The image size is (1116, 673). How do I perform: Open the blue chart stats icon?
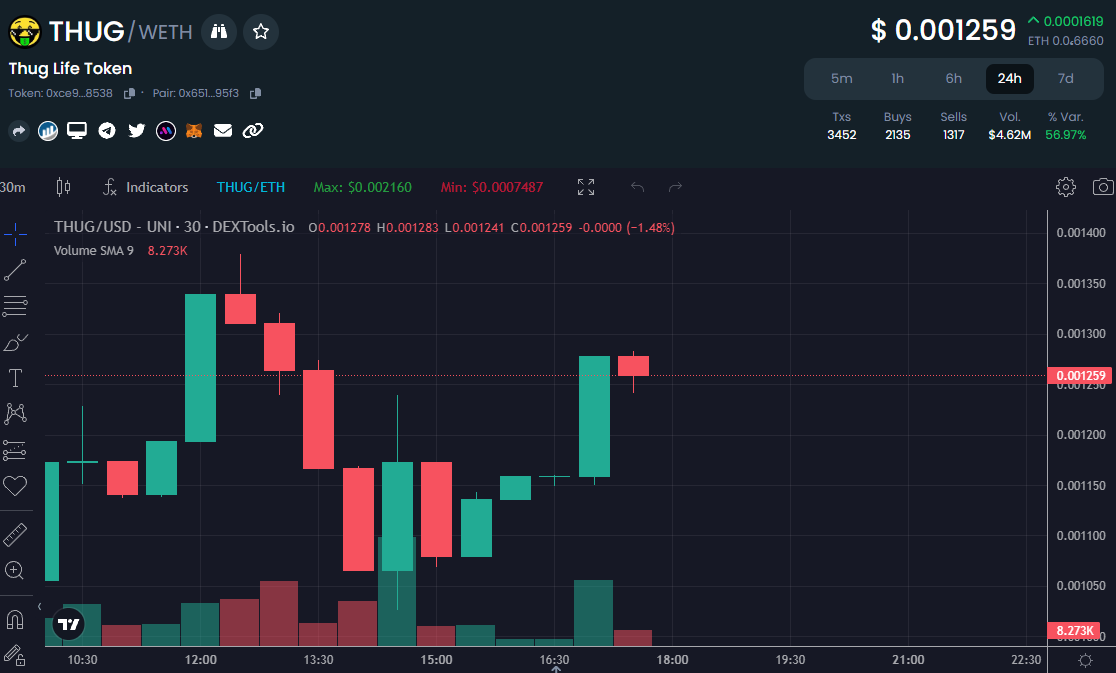(x=48, y=131)
